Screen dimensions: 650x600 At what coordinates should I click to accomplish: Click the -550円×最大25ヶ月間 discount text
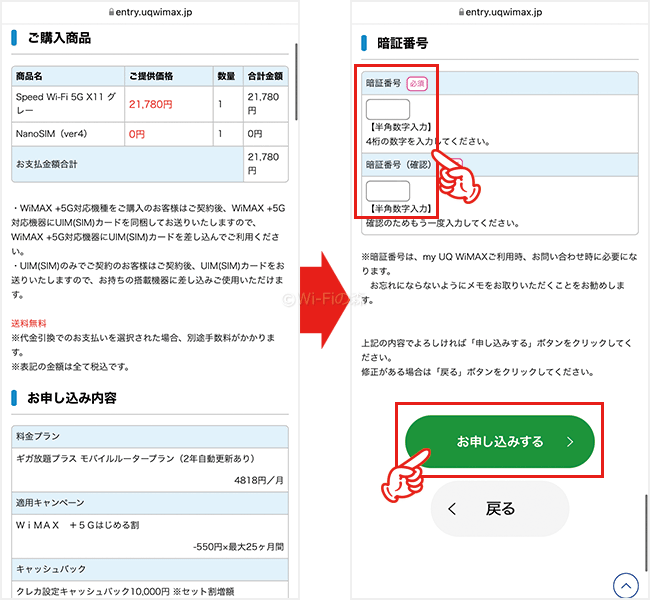pos(238,547)
